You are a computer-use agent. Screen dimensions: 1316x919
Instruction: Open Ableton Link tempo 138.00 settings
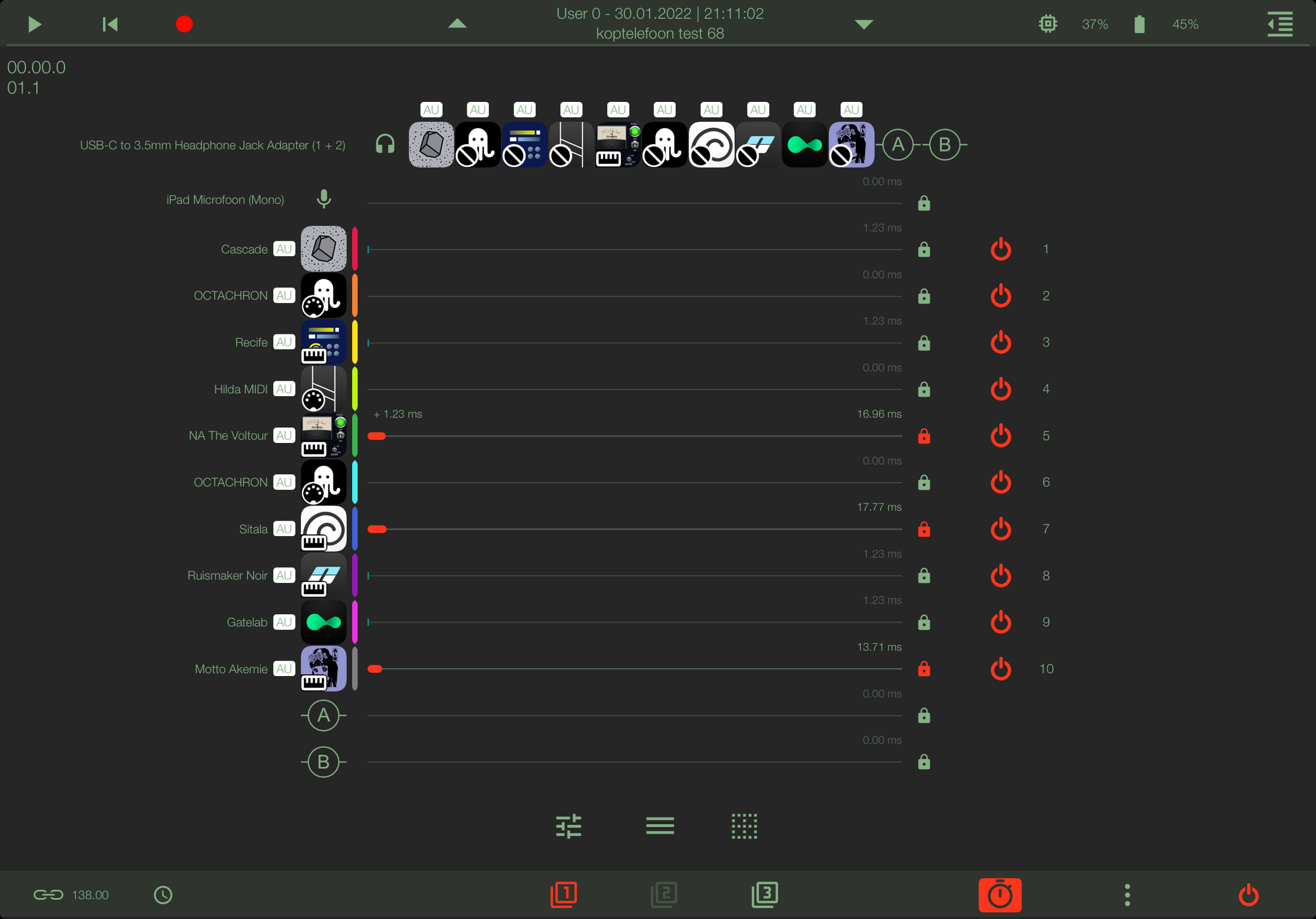pyautogui.click(x=71, y=894)
